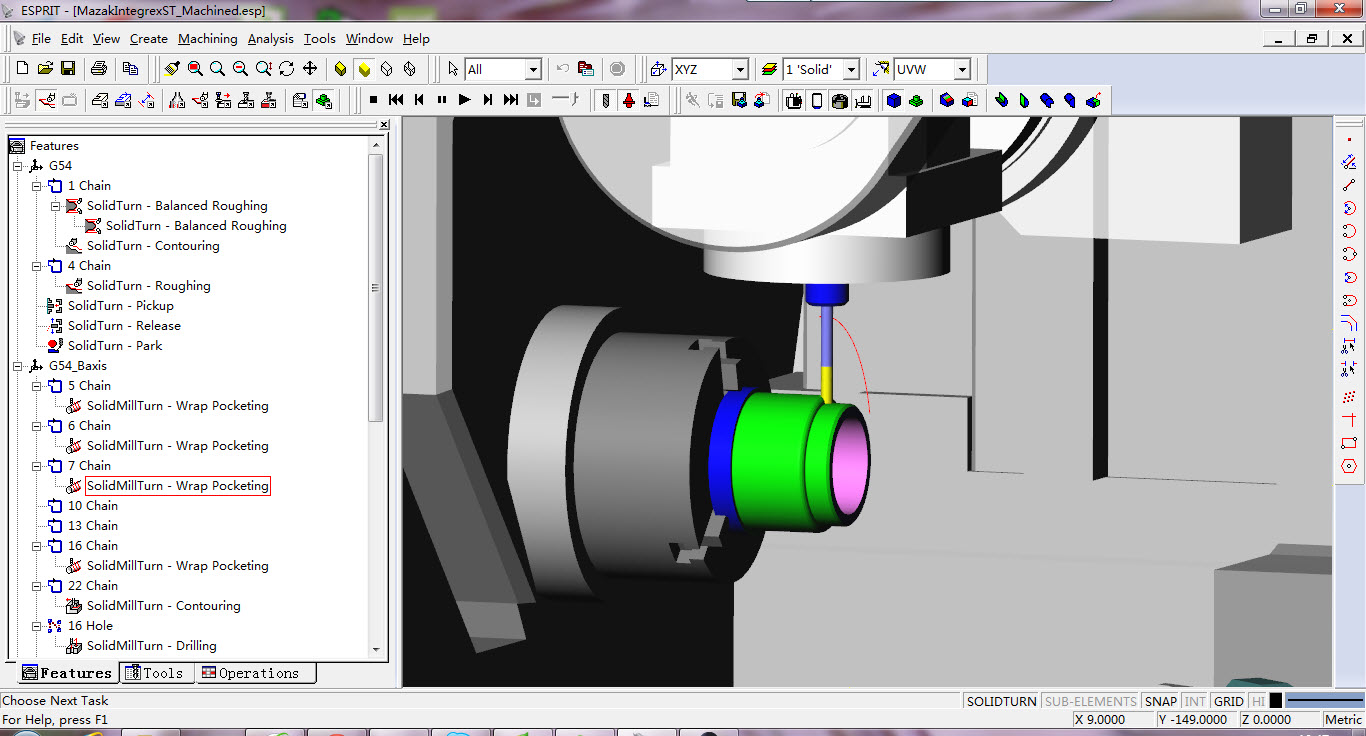Viewport: 1366px width, 736px height.
Task: Pause the simulation
Action: [x=441, y=100]
